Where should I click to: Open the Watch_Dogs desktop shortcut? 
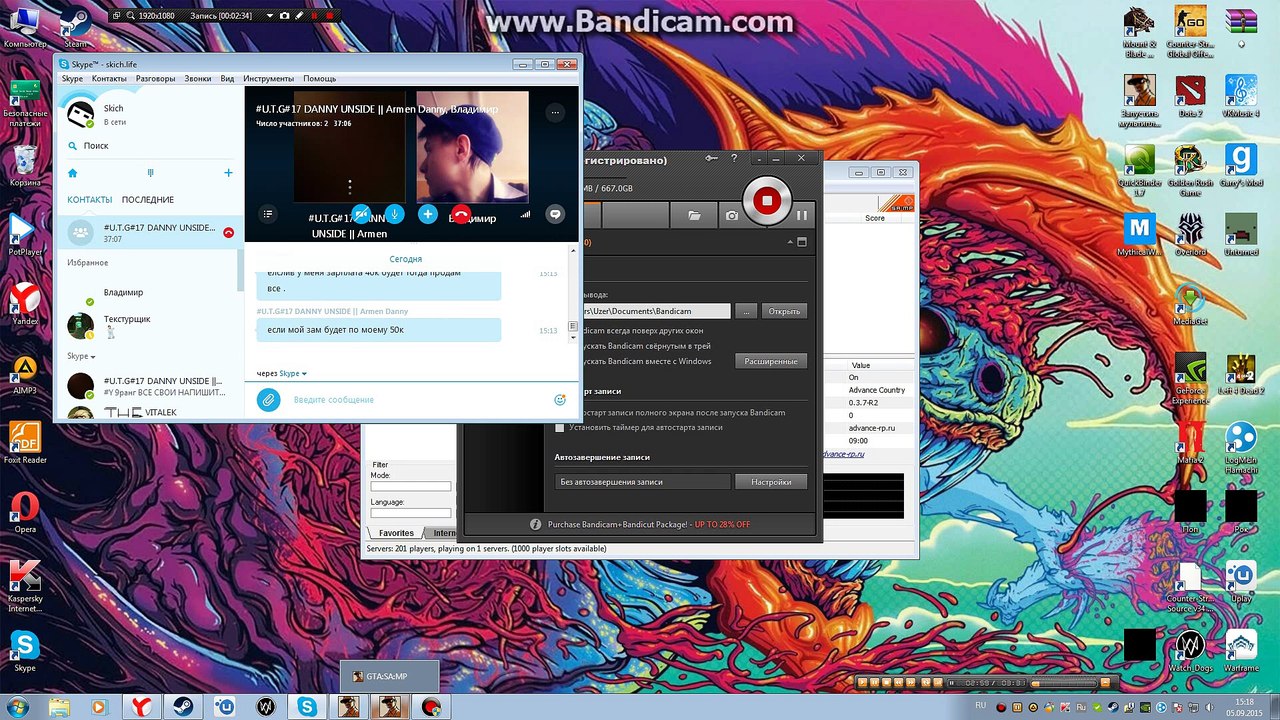coord(1189,650)
